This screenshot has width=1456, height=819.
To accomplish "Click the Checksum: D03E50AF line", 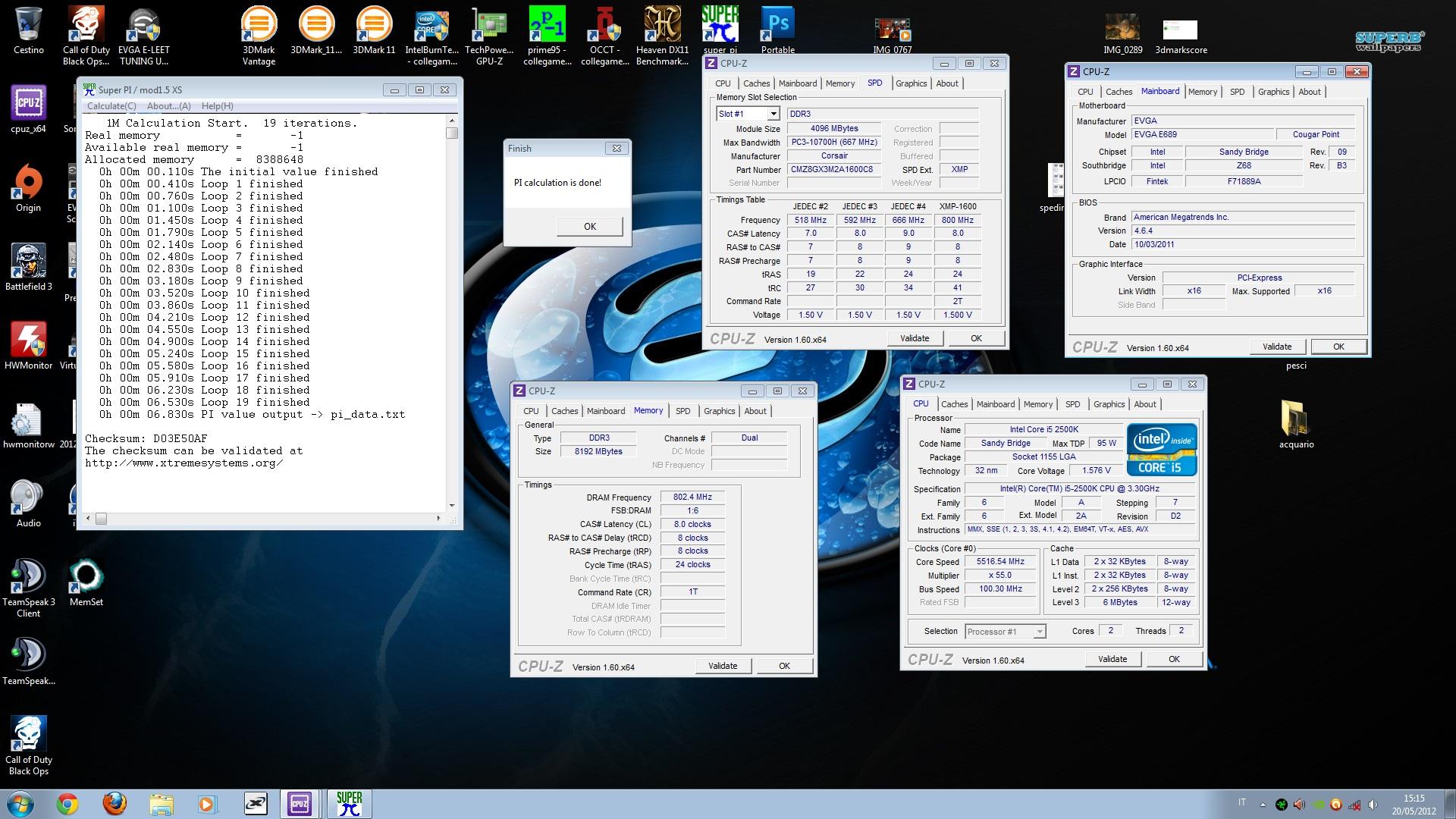I will coord(146,438).
